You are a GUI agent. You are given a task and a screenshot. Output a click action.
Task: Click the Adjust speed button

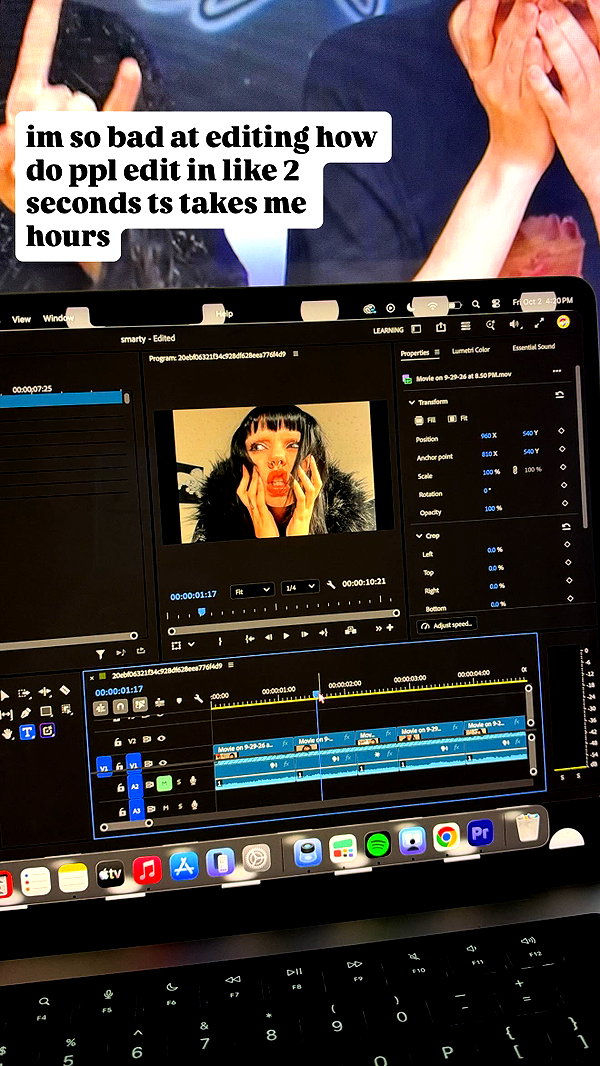click(x=446, y=623)
